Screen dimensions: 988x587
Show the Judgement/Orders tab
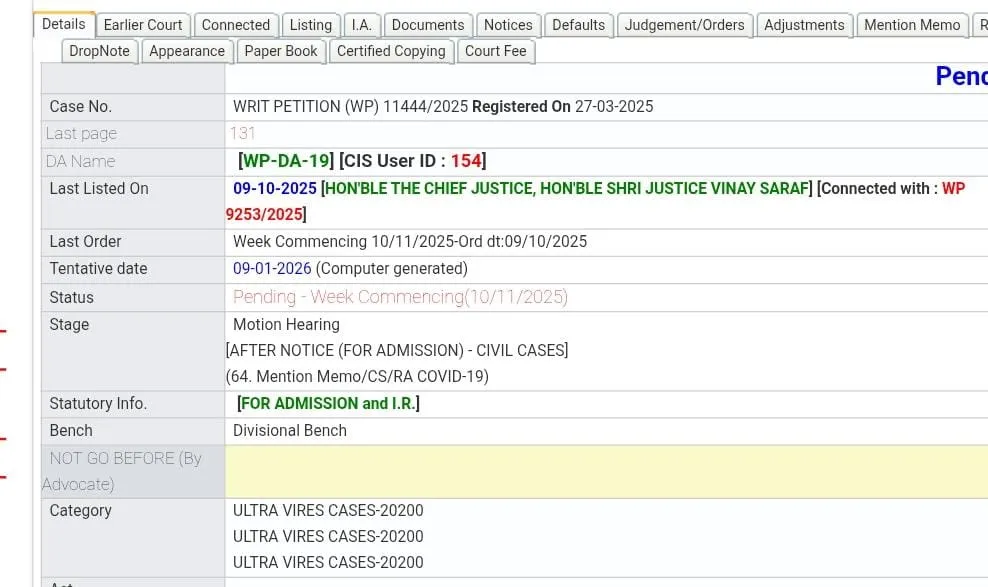click(x=684, y=25)
